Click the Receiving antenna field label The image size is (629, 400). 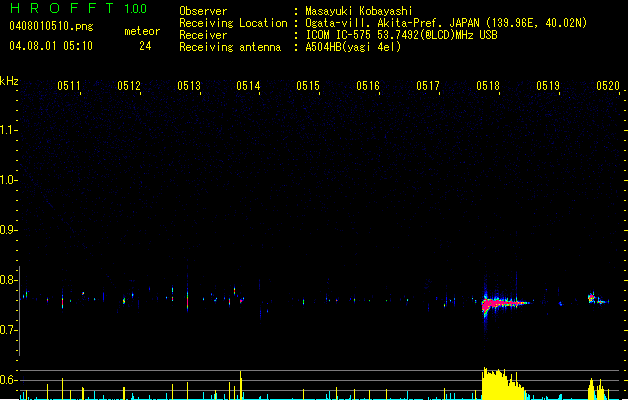coord(230,47)
